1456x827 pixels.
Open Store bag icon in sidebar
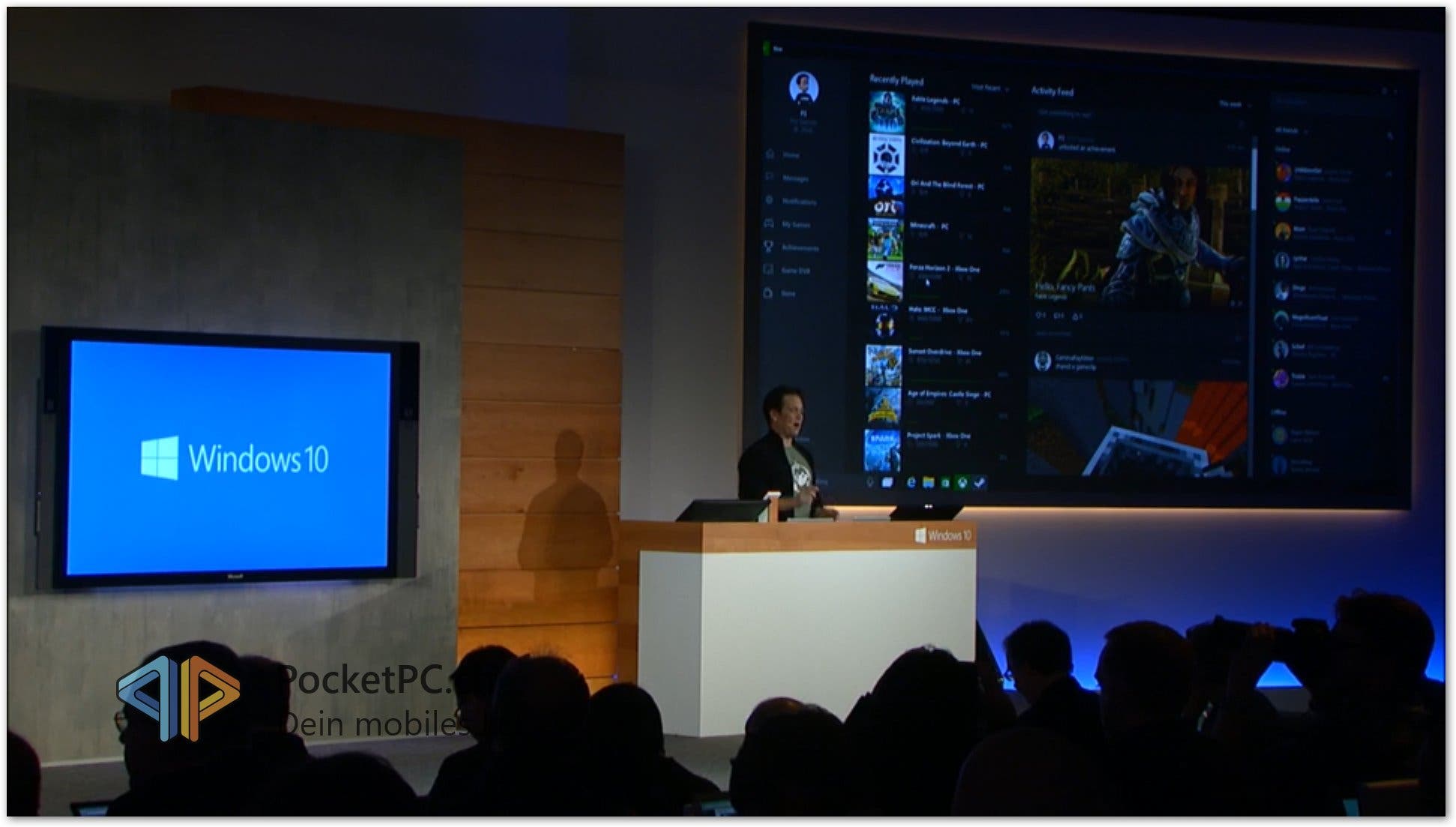coord(768,293)
